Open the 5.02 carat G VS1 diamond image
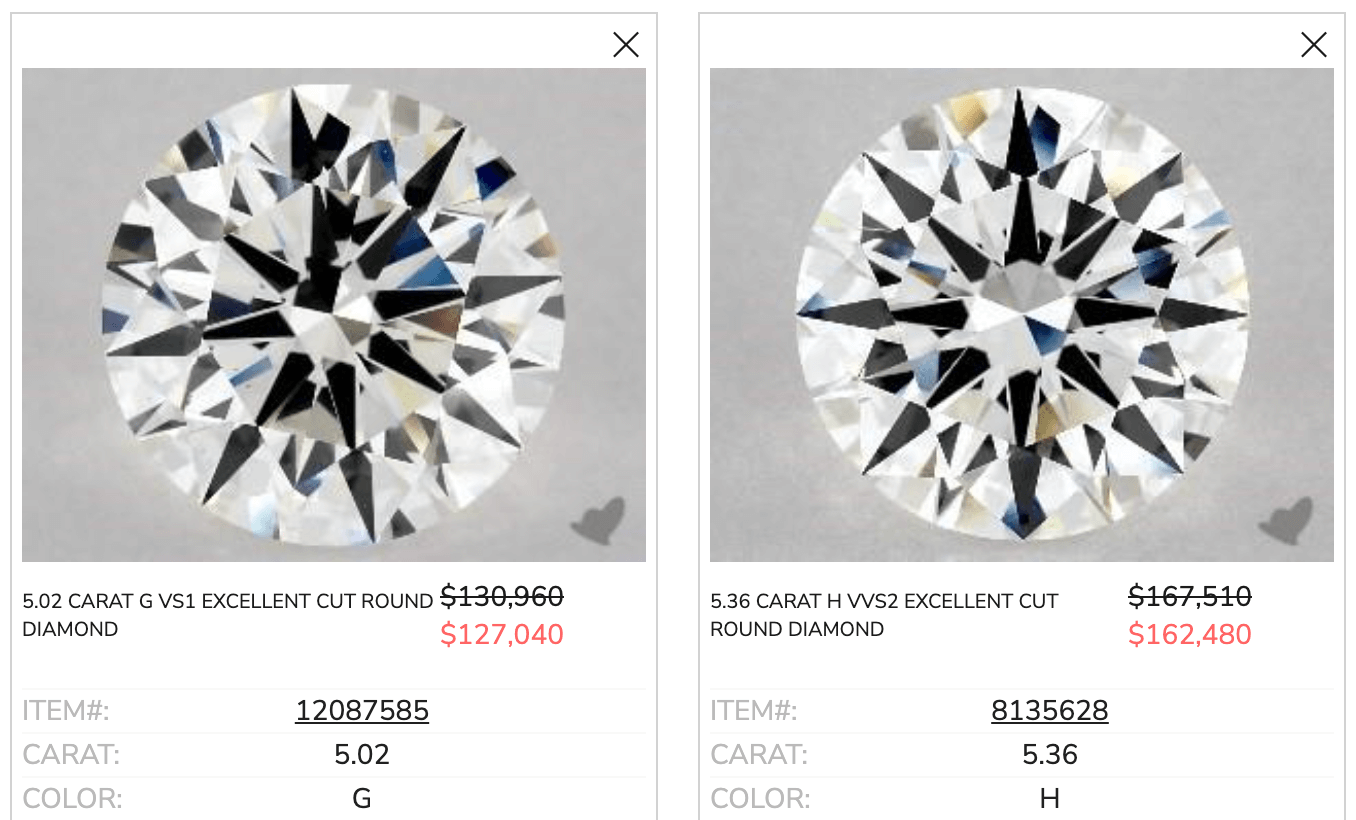The height and width of the screenshot is (820, 1356). pos(334,315)
